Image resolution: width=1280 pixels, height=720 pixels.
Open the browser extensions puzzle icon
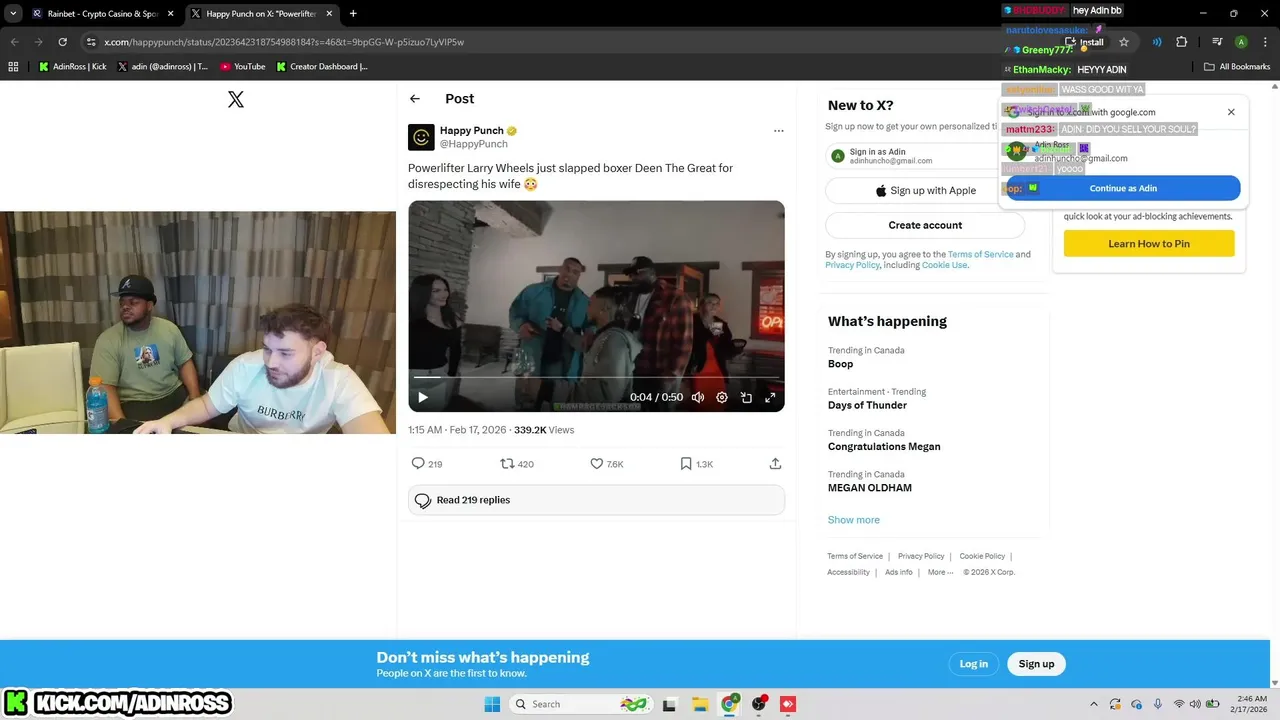1182,42
